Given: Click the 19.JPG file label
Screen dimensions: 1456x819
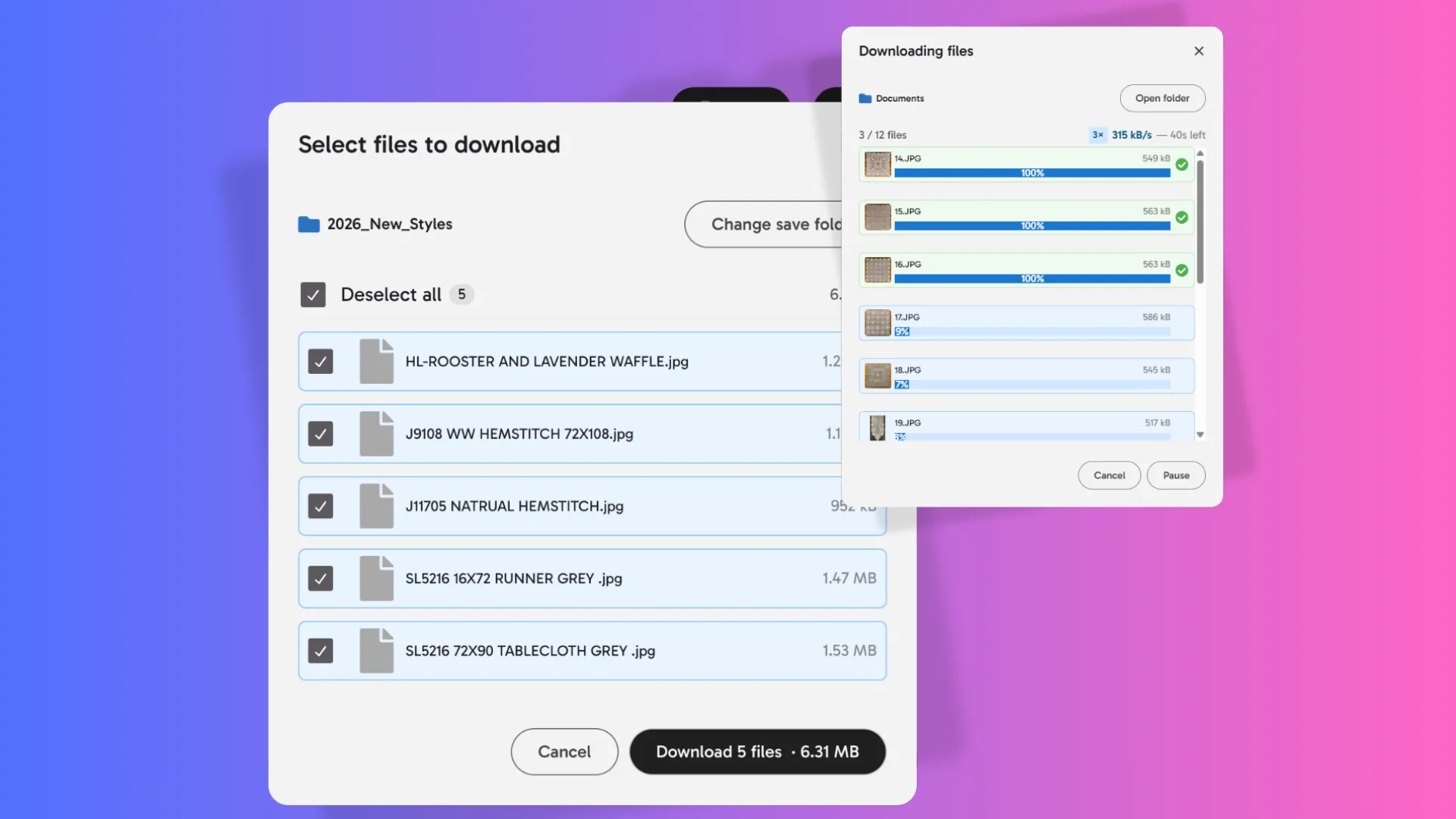Looking at the screenshot, I should [x=908, y=423].
